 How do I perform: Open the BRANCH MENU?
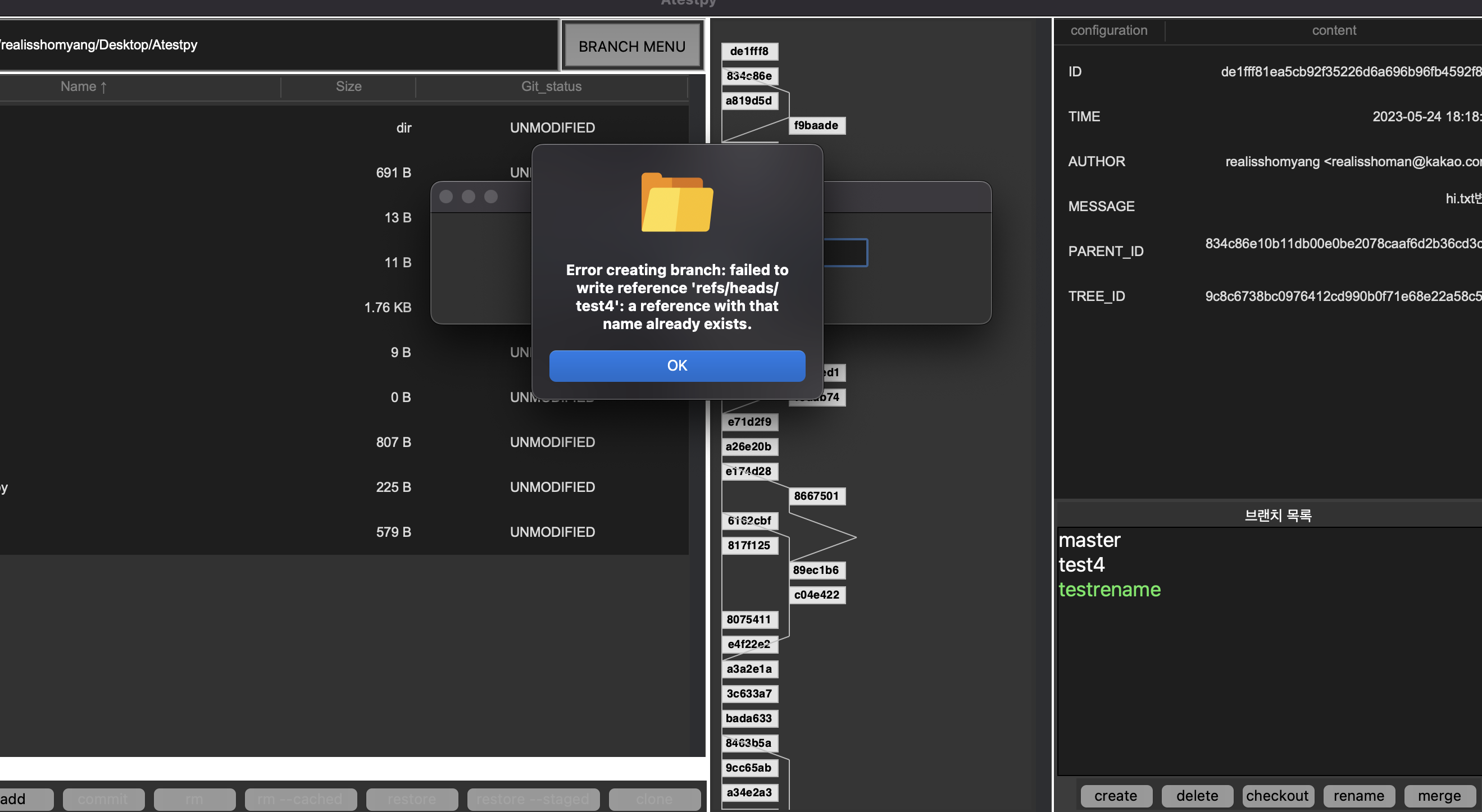point(631,46)
